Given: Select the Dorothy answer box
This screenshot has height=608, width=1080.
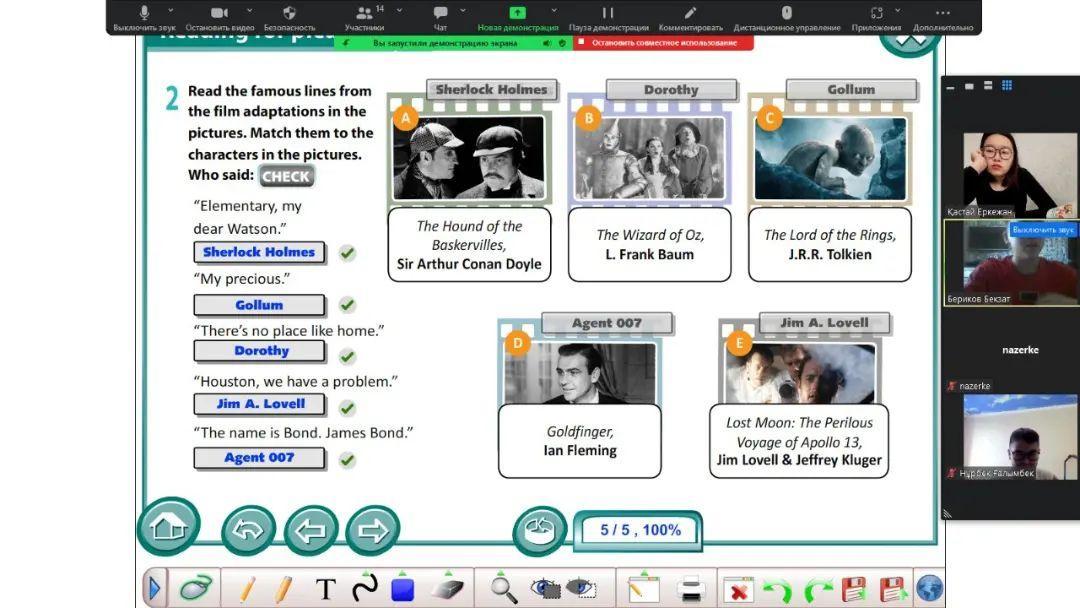Looking at the screenshot, I should (259, 351).
